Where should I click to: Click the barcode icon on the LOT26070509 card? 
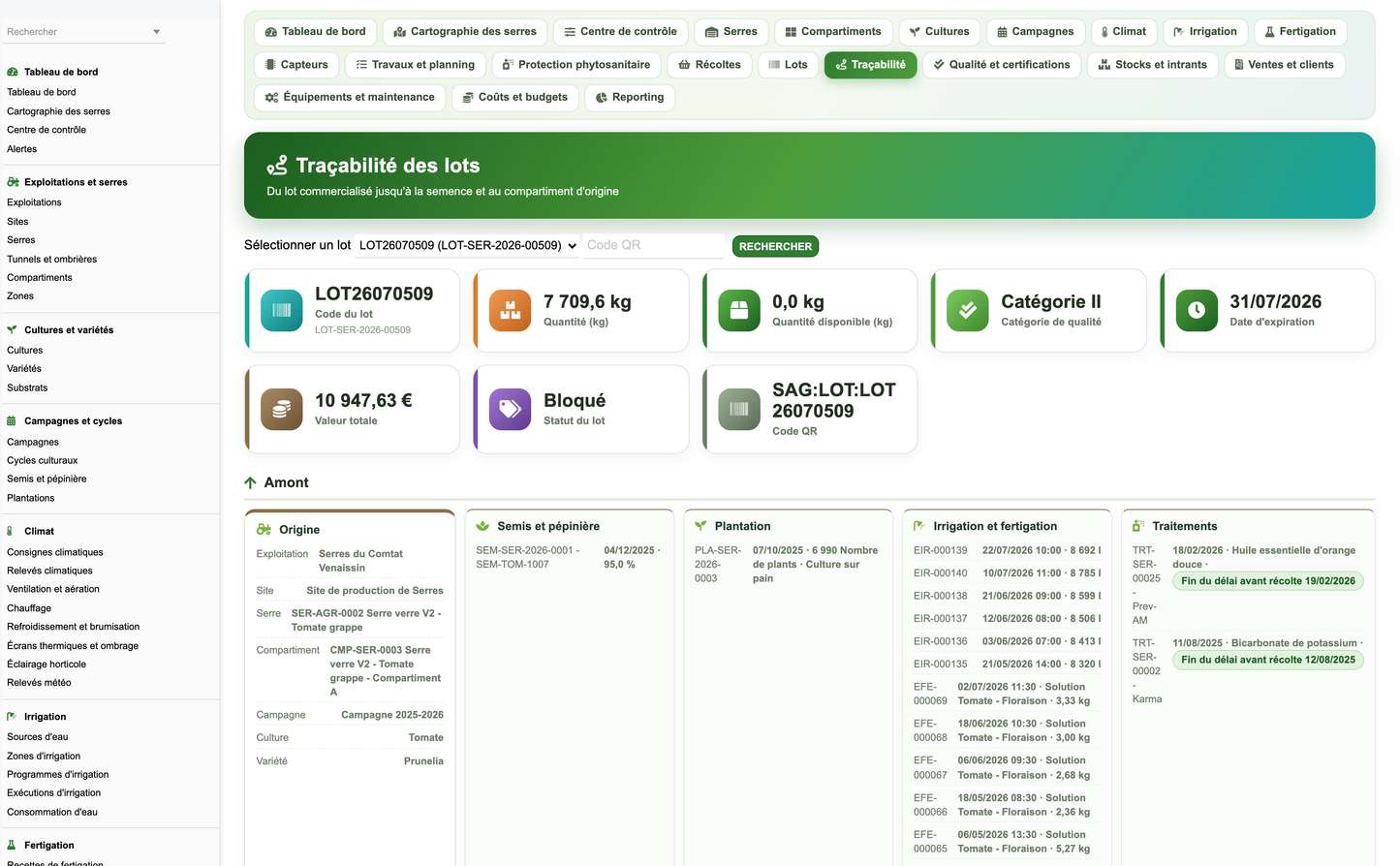[282, 311]
